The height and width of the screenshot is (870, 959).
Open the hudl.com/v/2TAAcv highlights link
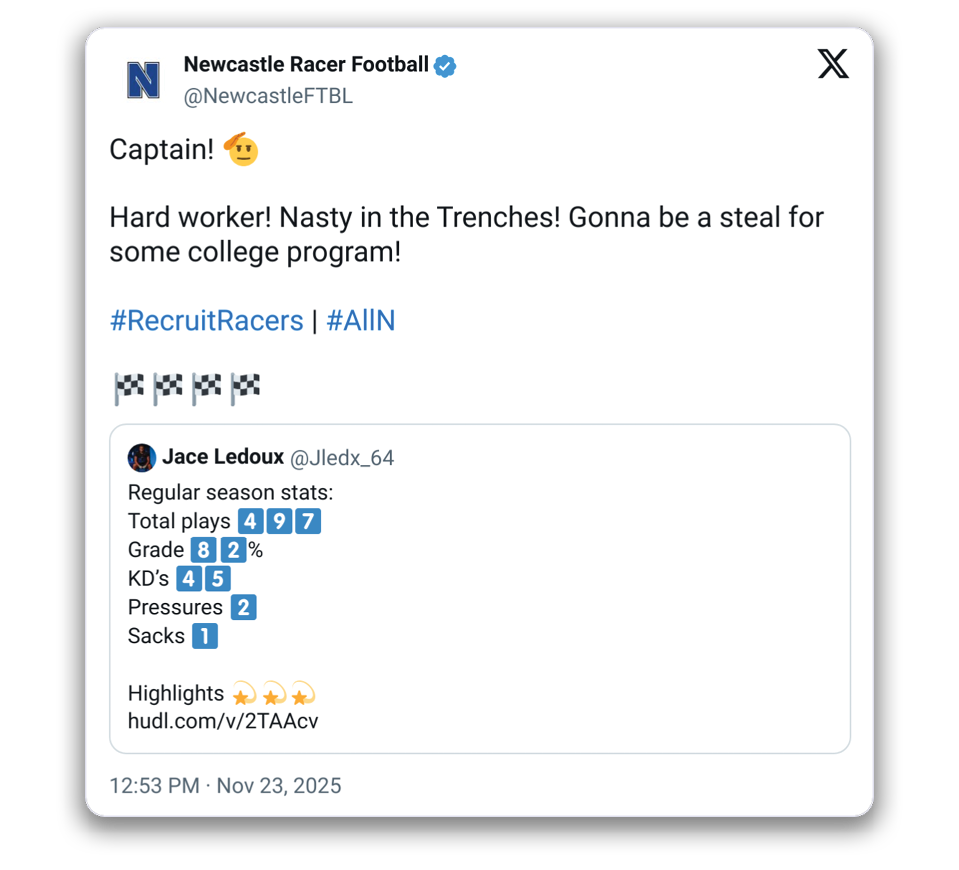pos(223,721)
